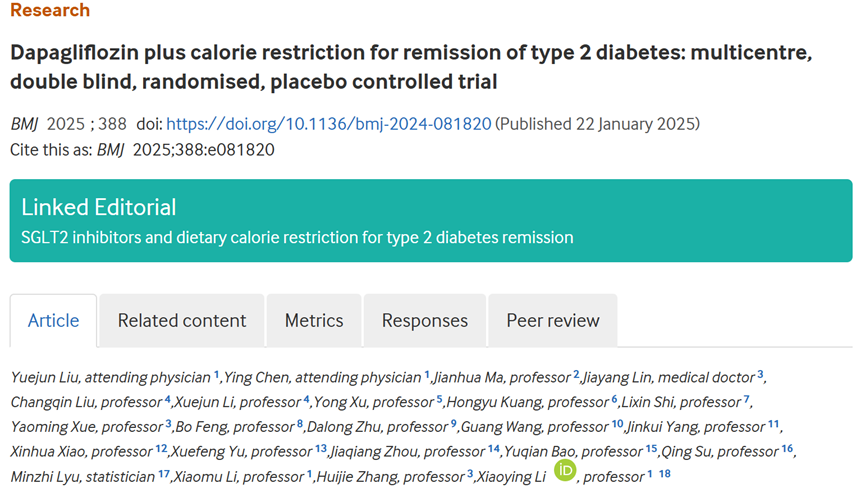Click the Research section label
Viewport: 865px width, 488px height.
pyautogui.click(x=50, y=11)
